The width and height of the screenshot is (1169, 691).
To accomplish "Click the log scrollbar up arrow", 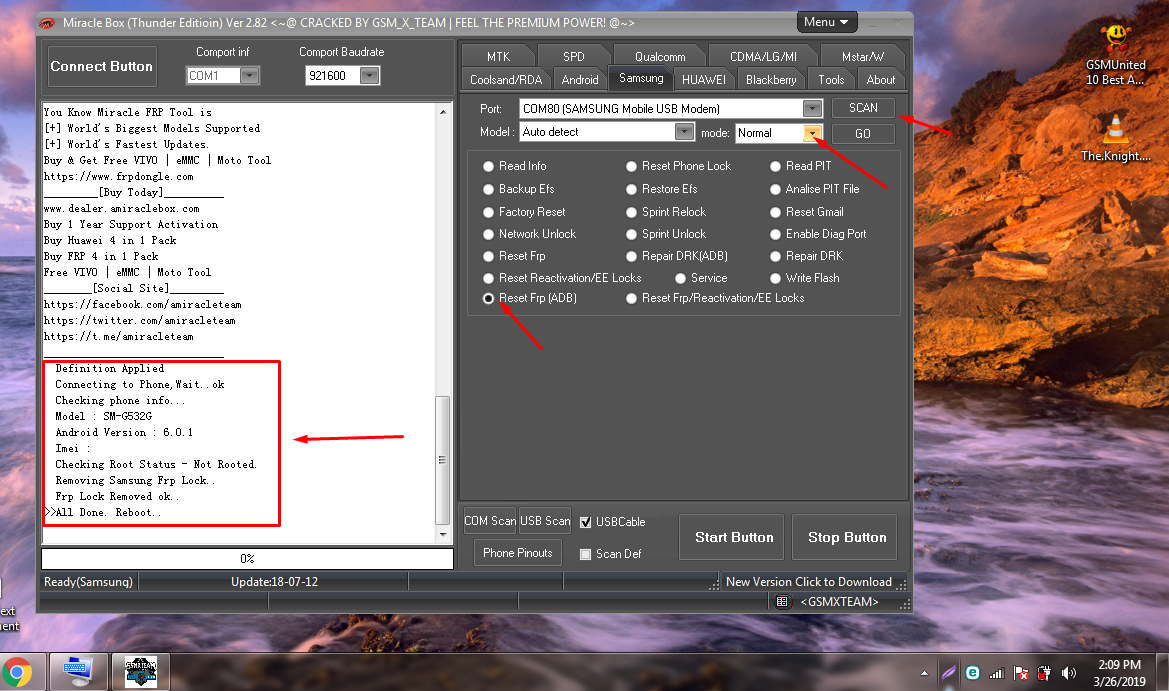I will click(x=442, y=112).
